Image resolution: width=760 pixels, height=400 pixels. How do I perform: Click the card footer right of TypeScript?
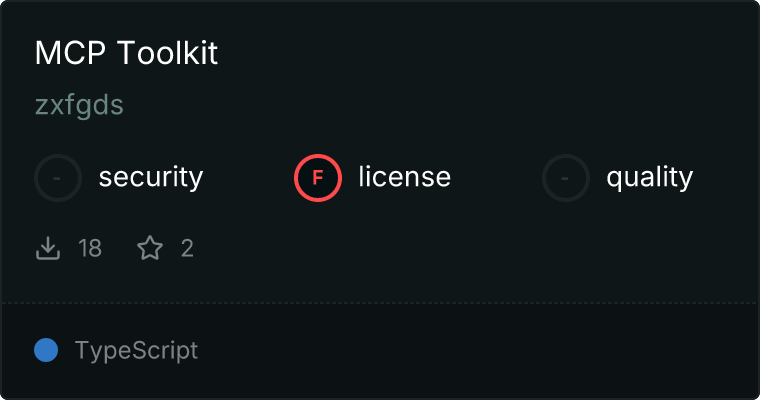tap(480, 351)
